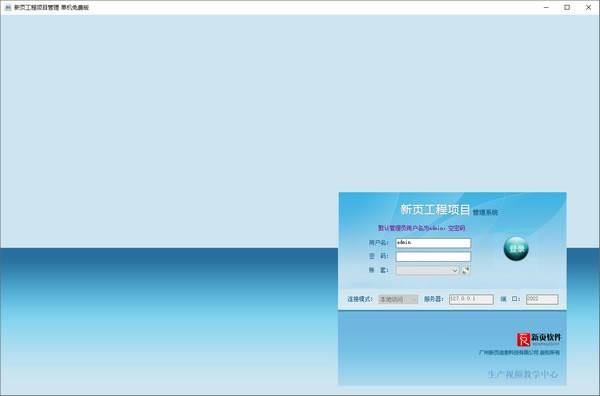Image resolution: width=600 pixels, height=396 pixels.
Task: Open the 生产视频教学中心 video tutorial link
Action: pyautogui.click(x=523, y=374)
